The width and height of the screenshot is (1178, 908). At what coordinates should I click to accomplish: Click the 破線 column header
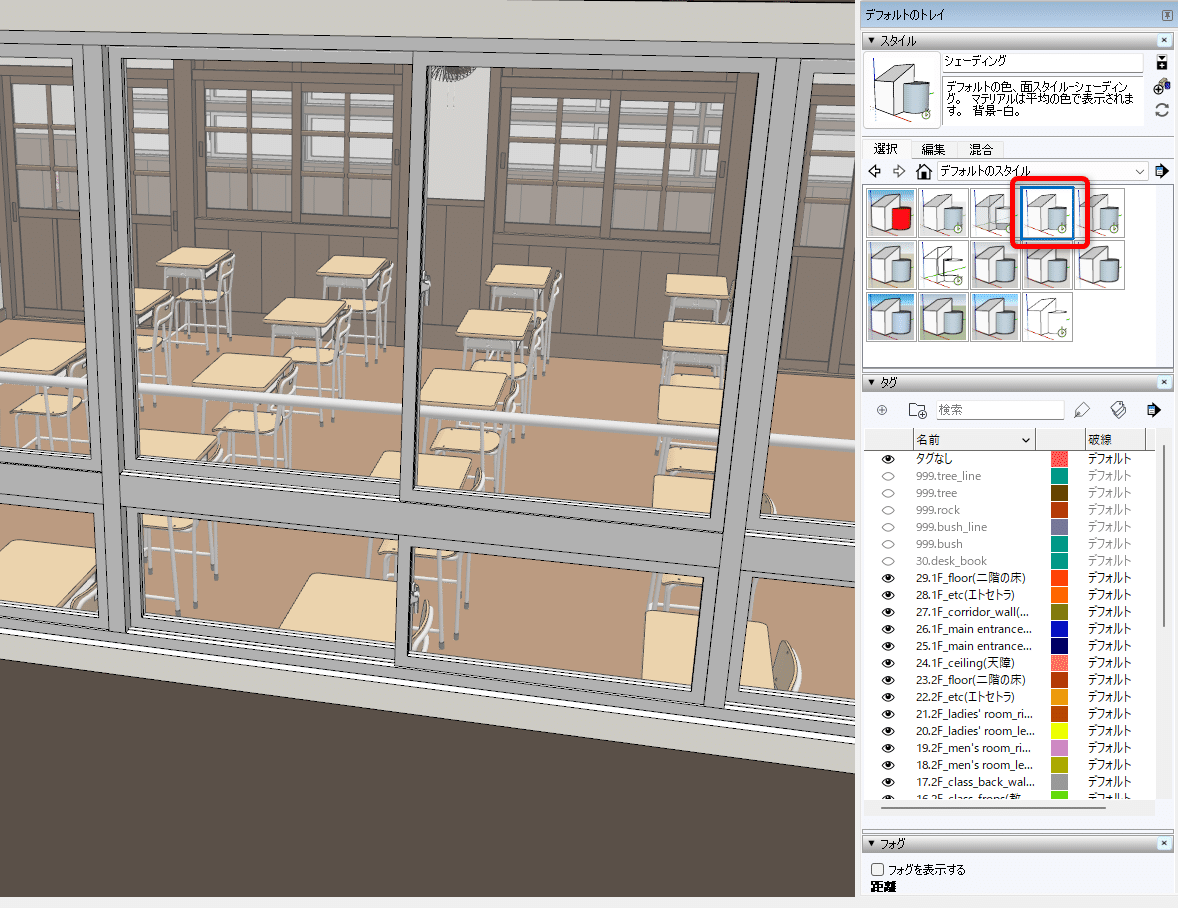click(1115, 439)
